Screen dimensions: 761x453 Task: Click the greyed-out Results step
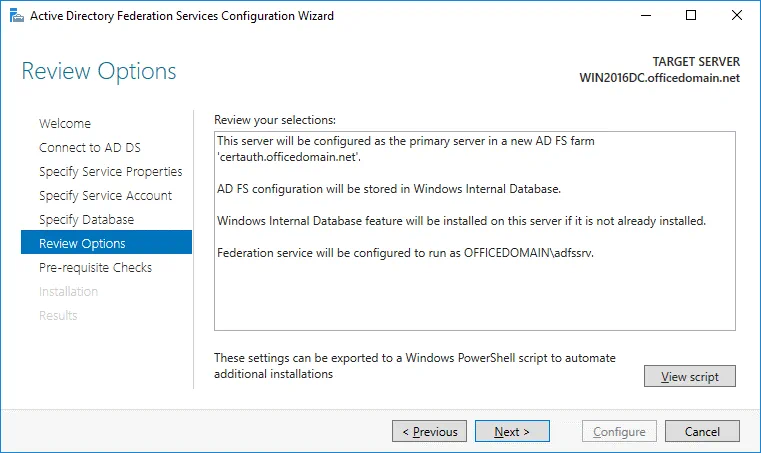tap(58, 315)
